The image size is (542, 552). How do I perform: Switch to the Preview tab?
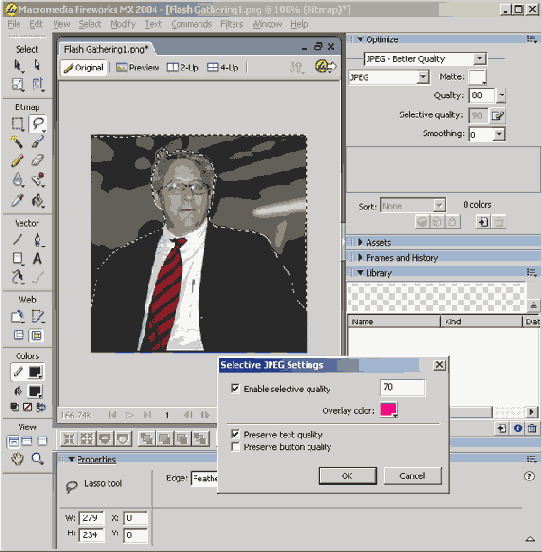point(138,67)
